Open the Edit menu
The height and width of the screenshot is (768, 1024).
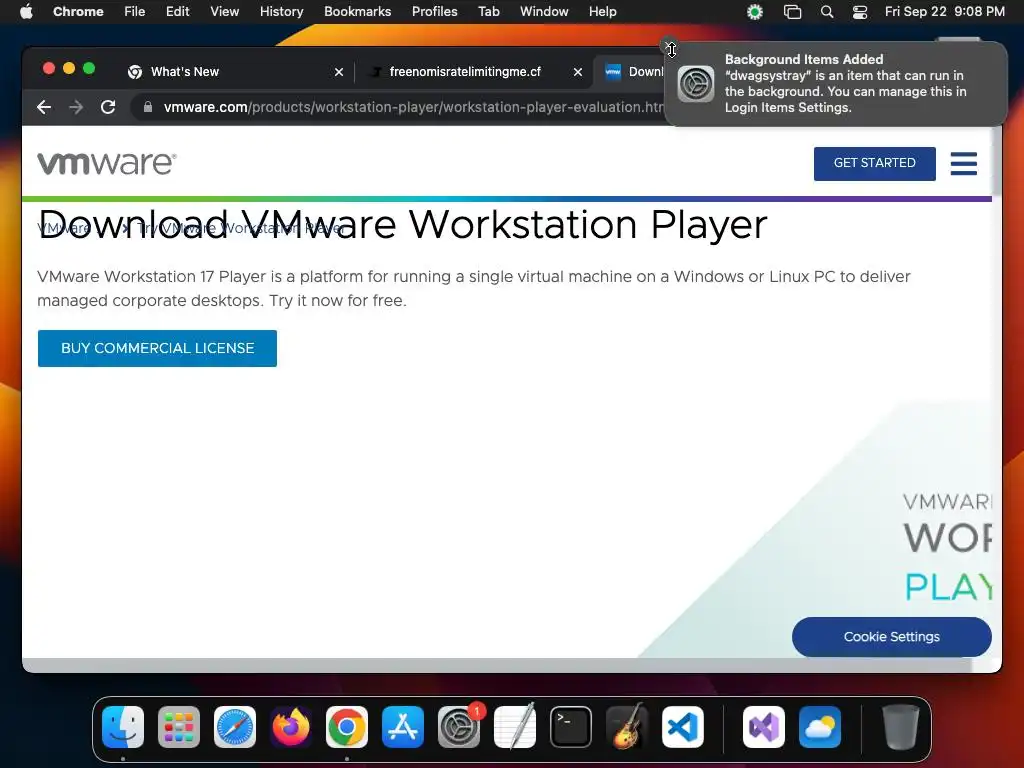[x=178, y=12]
